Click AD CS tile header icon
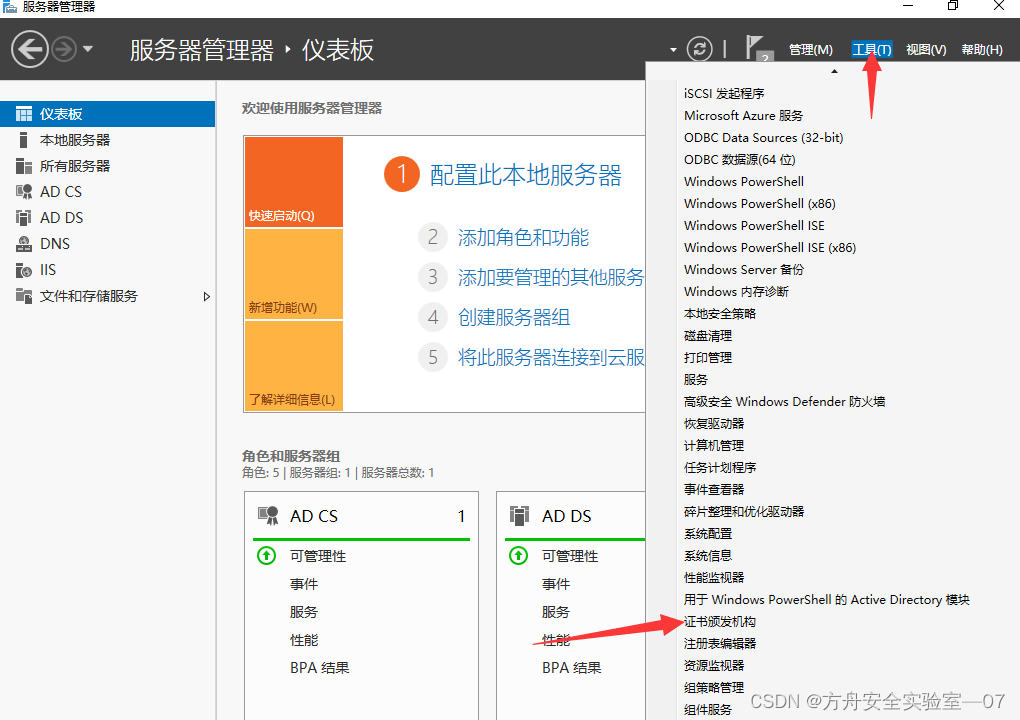Screen dimensions: 1020x720 tap(268, 516)
